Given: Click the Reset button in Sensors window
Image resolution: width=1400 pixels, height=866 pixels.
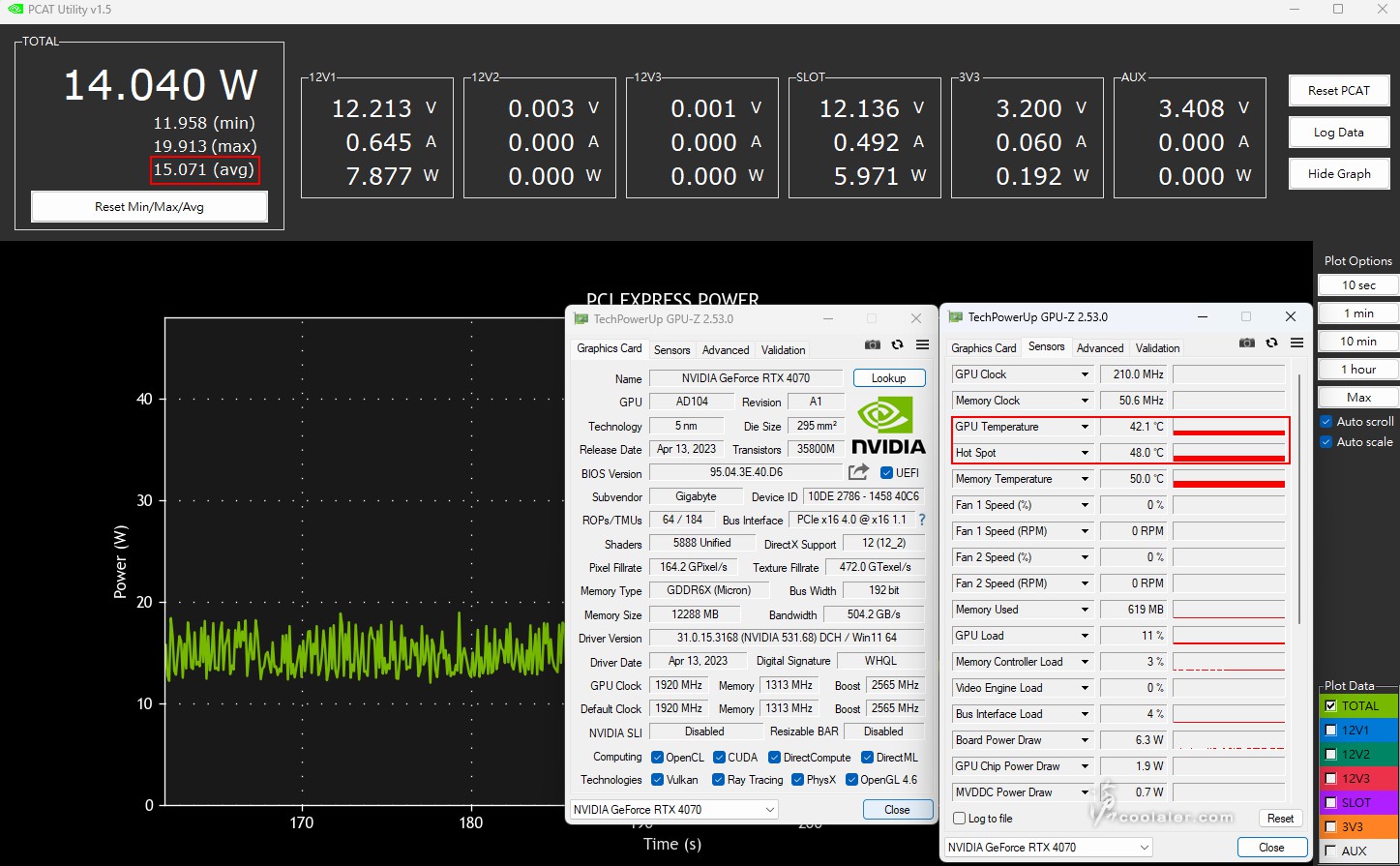Looking at the screenshot, I should point(1280,819).
